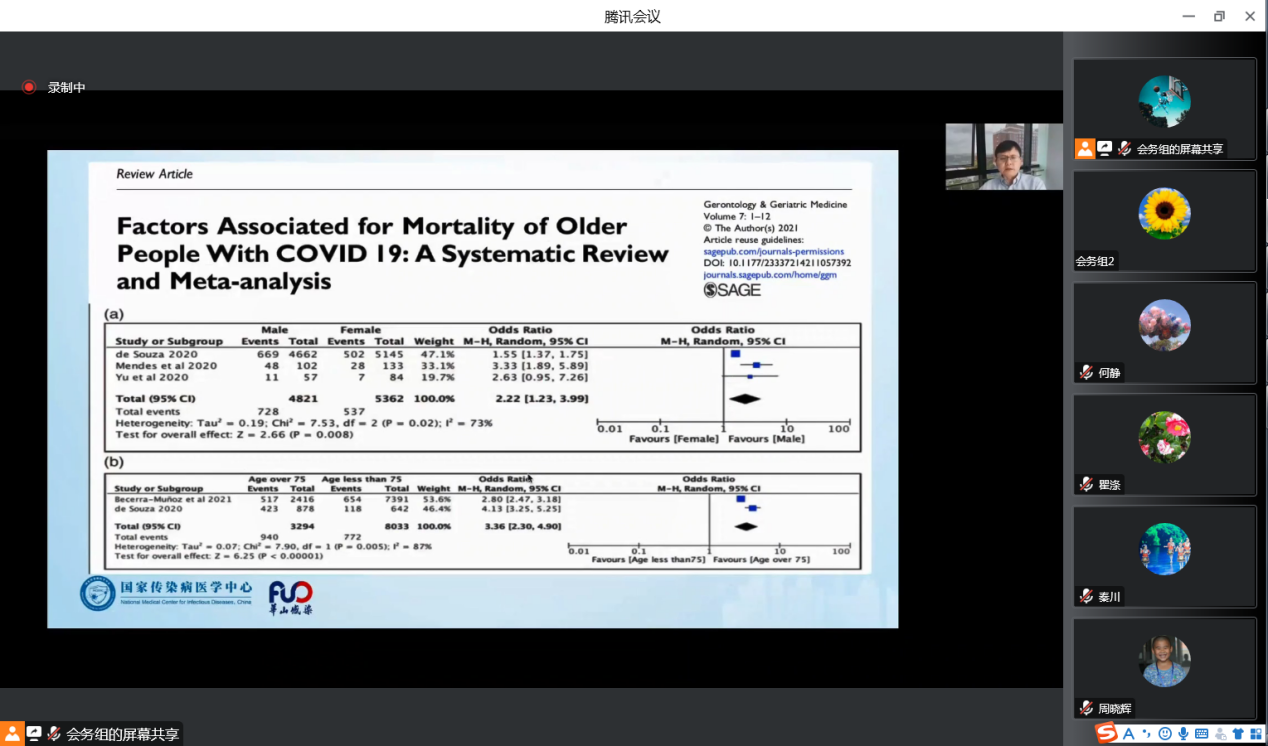Viewport: 1268px width, 746px height.
Task: Click the 会务组的屏幕共享 label at bottom-left
Action: coord(123,735)
